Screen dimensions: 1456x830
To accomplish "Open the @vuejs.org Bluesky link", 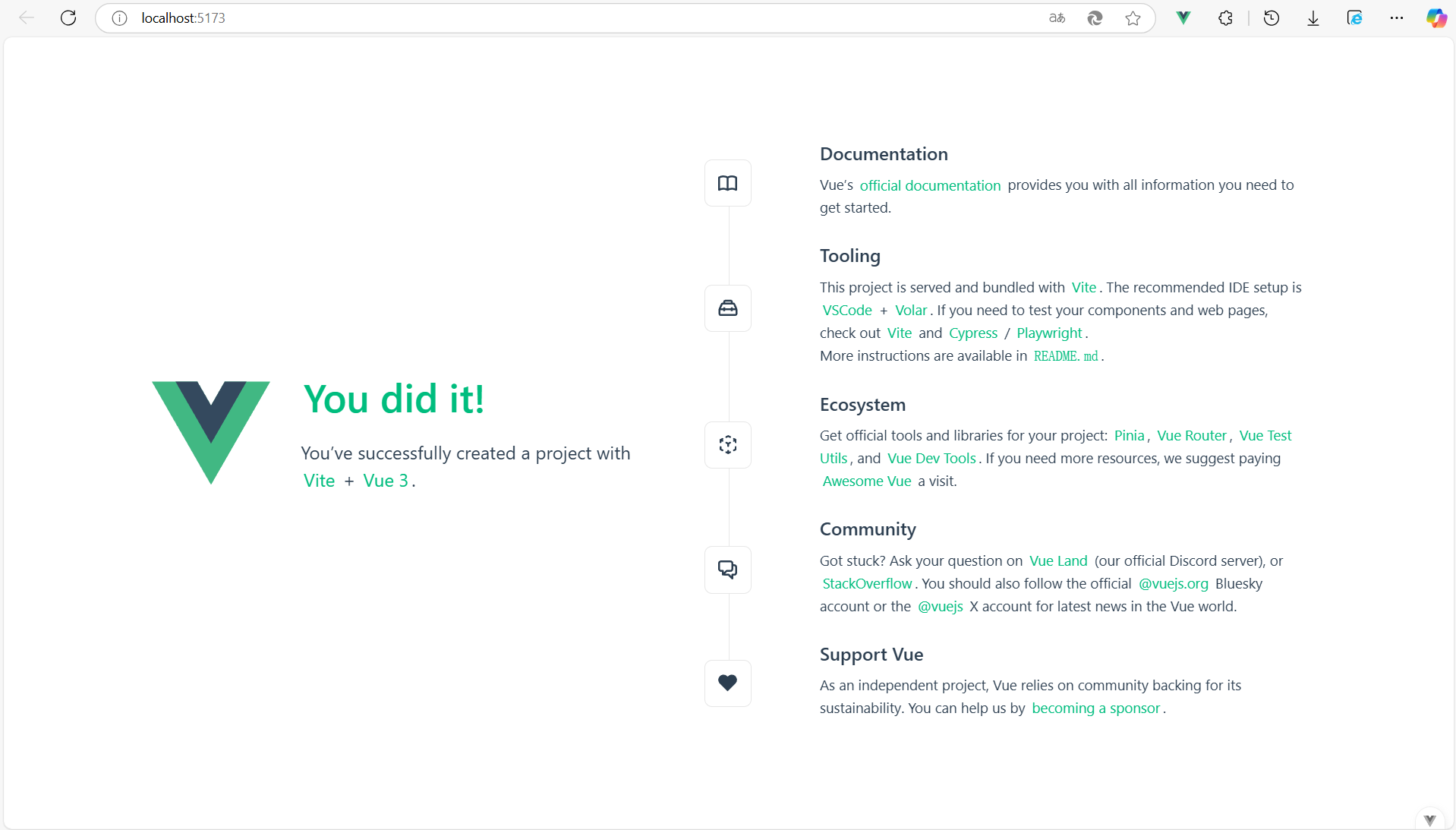I will 1173,584.
